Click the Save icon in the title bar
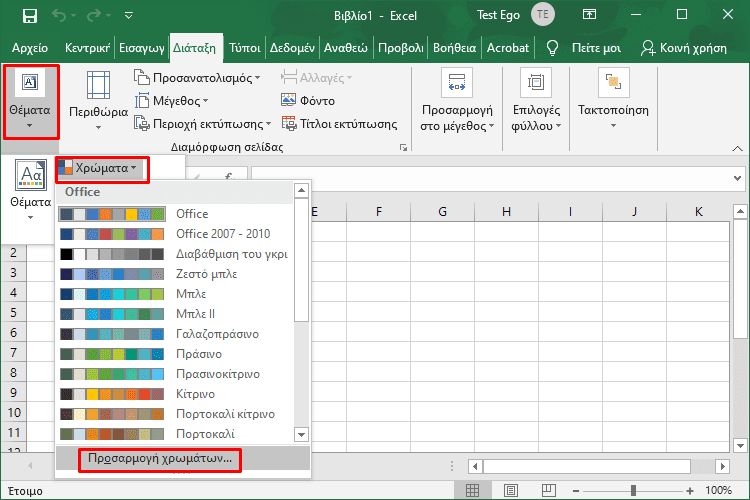The width and height of the screenshot is (750, 500). (x=30, y=16)
